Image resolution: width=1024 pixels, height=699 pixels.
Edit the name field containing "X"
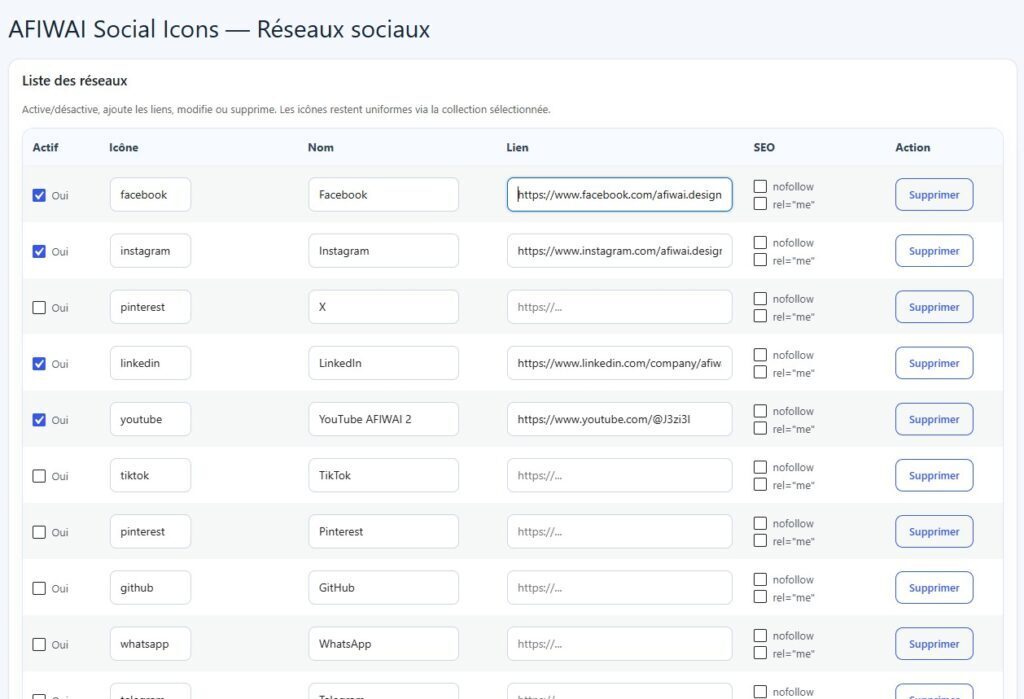(383, 307)
